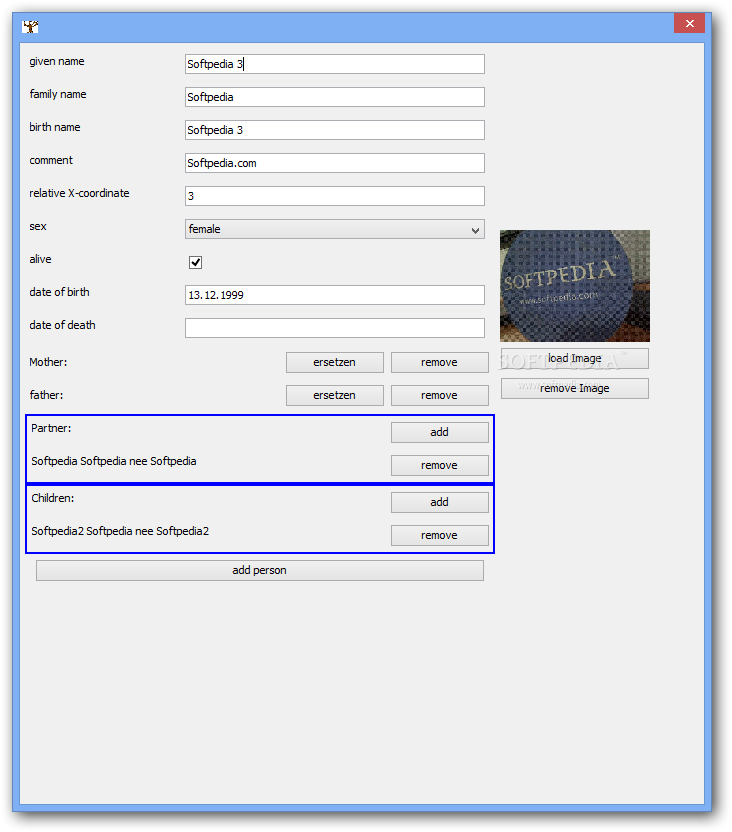The height and width of the screenshot is (832, 732).
Task: Click ersetzen button for Mother
Action: point(335,362)
